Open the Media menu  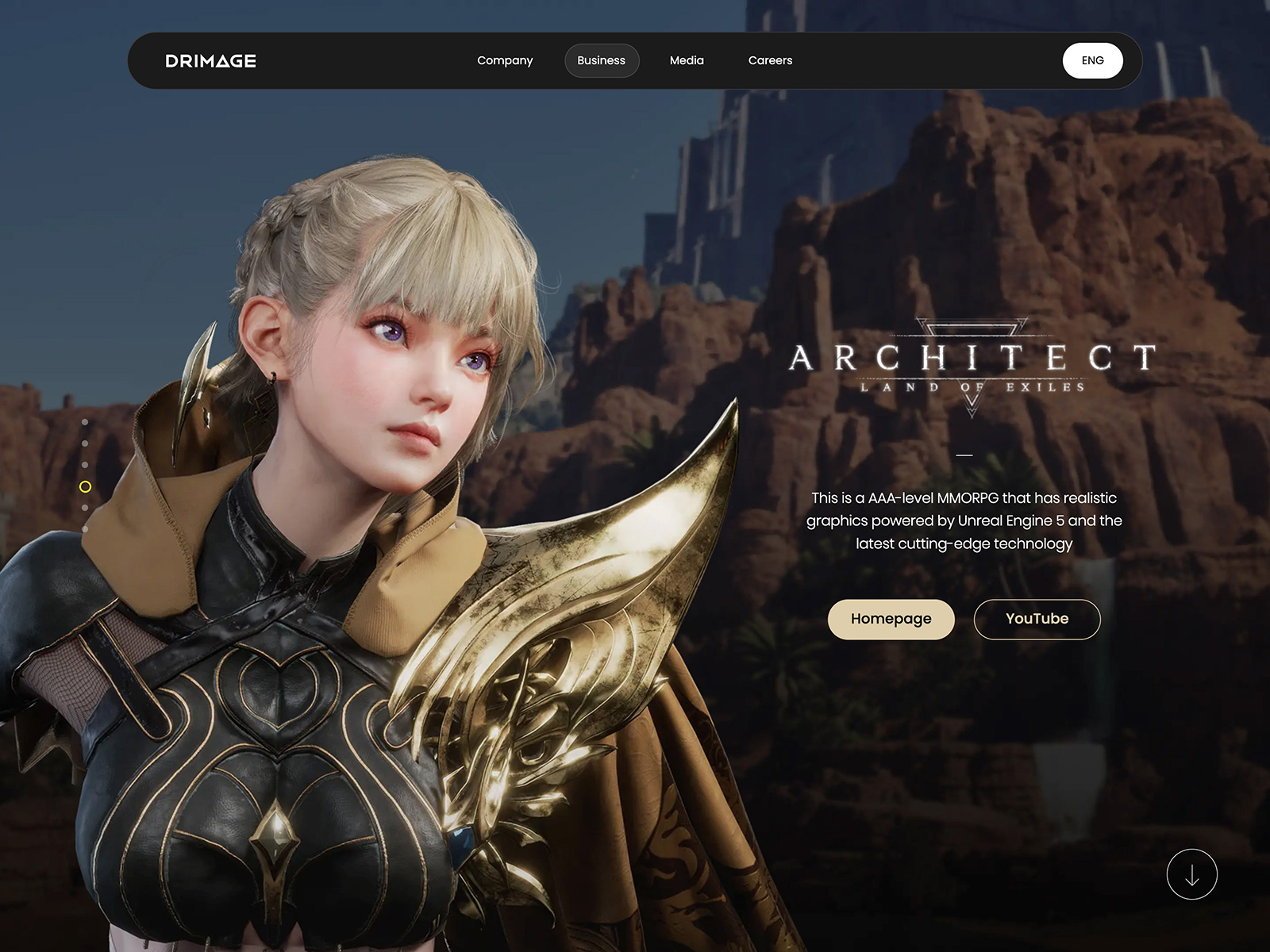point(687,60)
